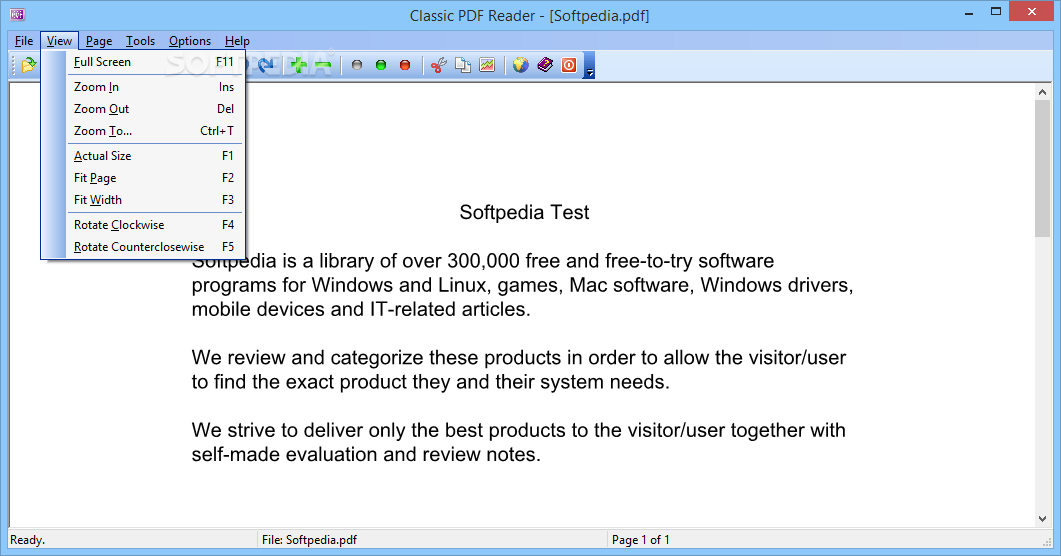Close the Classic PDF Reader window
This screenshot has width=1061, height=556.
point(1032,11)
